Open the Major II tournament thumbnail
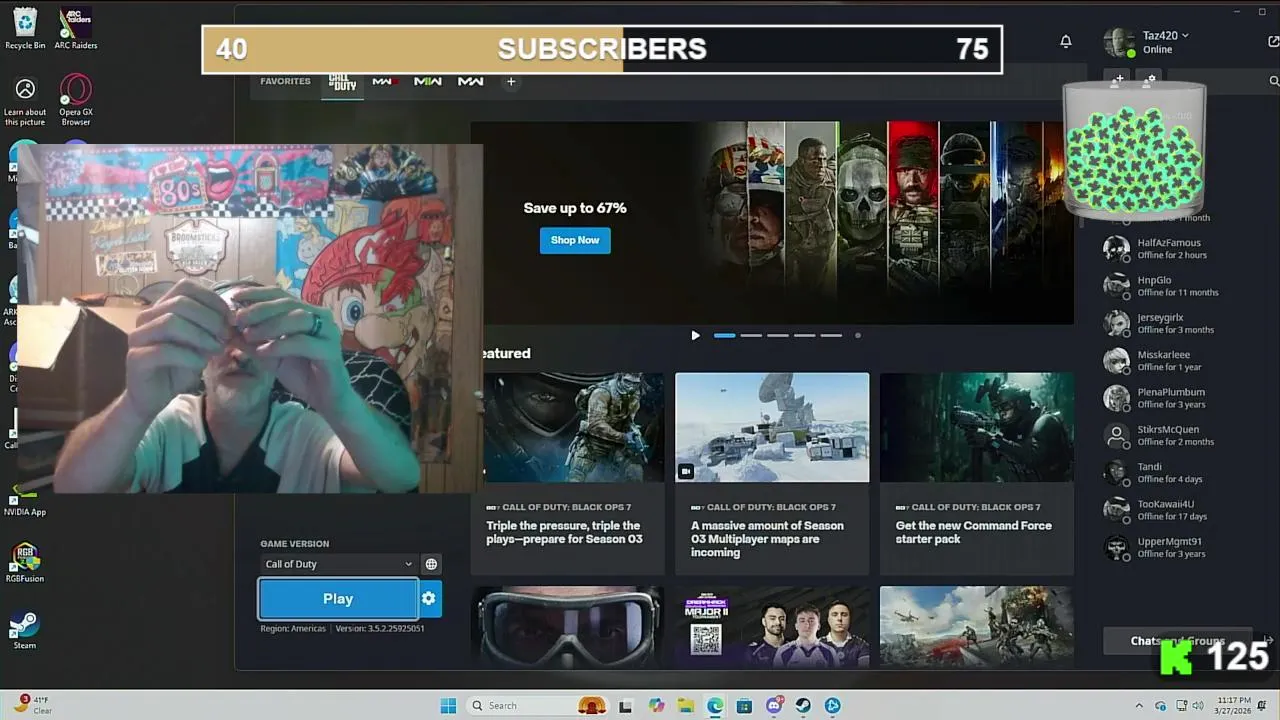The image size is (1280, 720). coord(772,626)
